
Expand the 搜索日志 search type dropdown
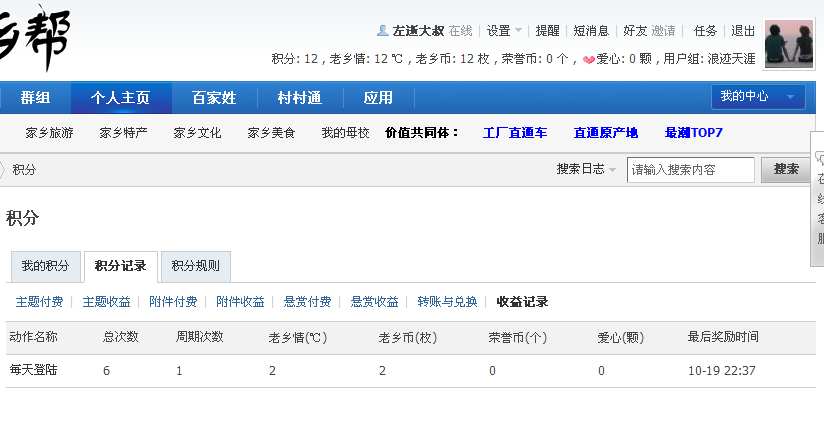(x=586, y=169)
